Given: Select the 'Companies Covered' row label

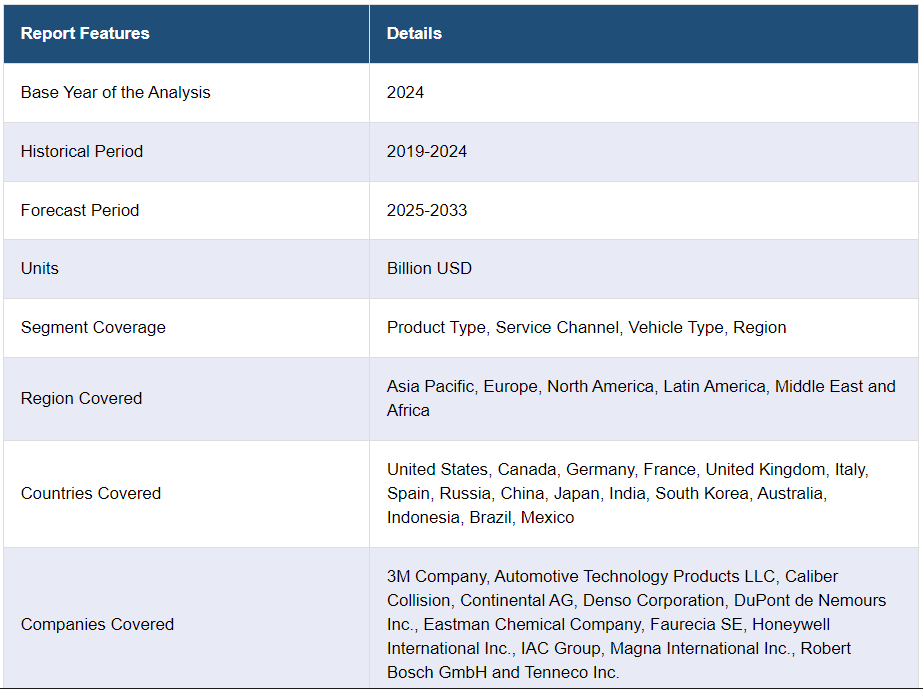Looking at the screenshot, I should 97,624.
